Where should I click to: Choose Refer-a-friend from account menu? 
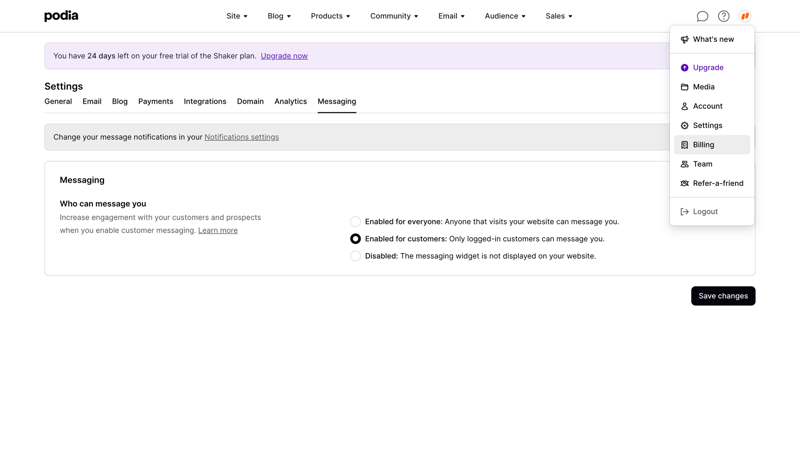pos(712,183)
